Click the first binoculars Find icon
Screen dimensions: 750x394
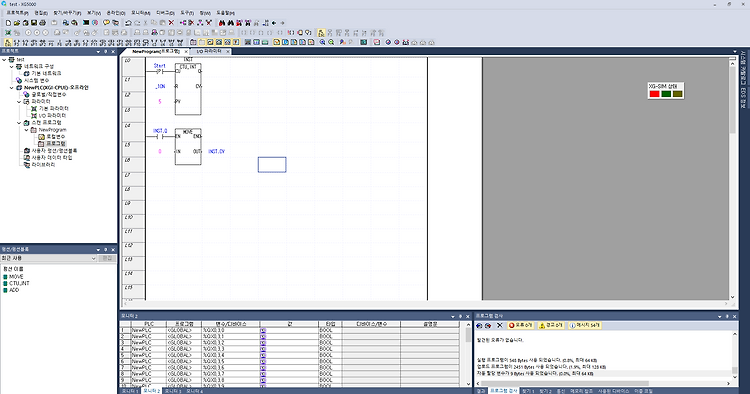pyautogui.click(x=222, y=22)
